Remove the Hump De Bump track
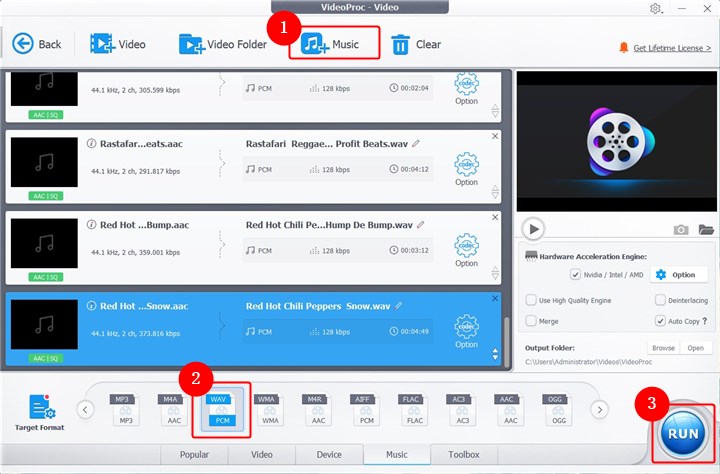Screen dimensions: 720x474 [x=495, y=217]
